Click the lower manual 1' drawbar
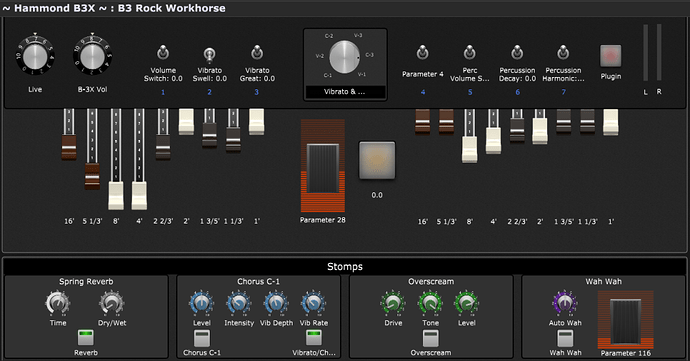 (611, 122)
